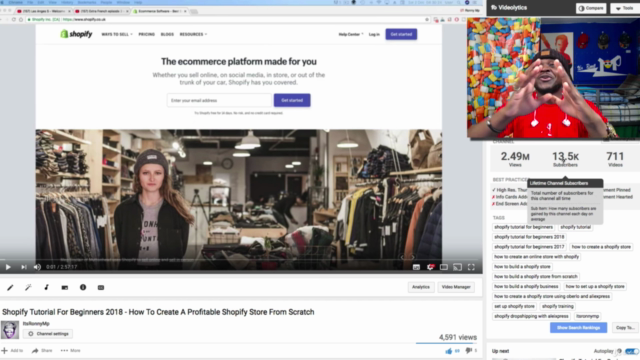Click the header Get started button
The width and height of the screenshot is (640, 360).
pyautogui.click(x=401, y=34)
